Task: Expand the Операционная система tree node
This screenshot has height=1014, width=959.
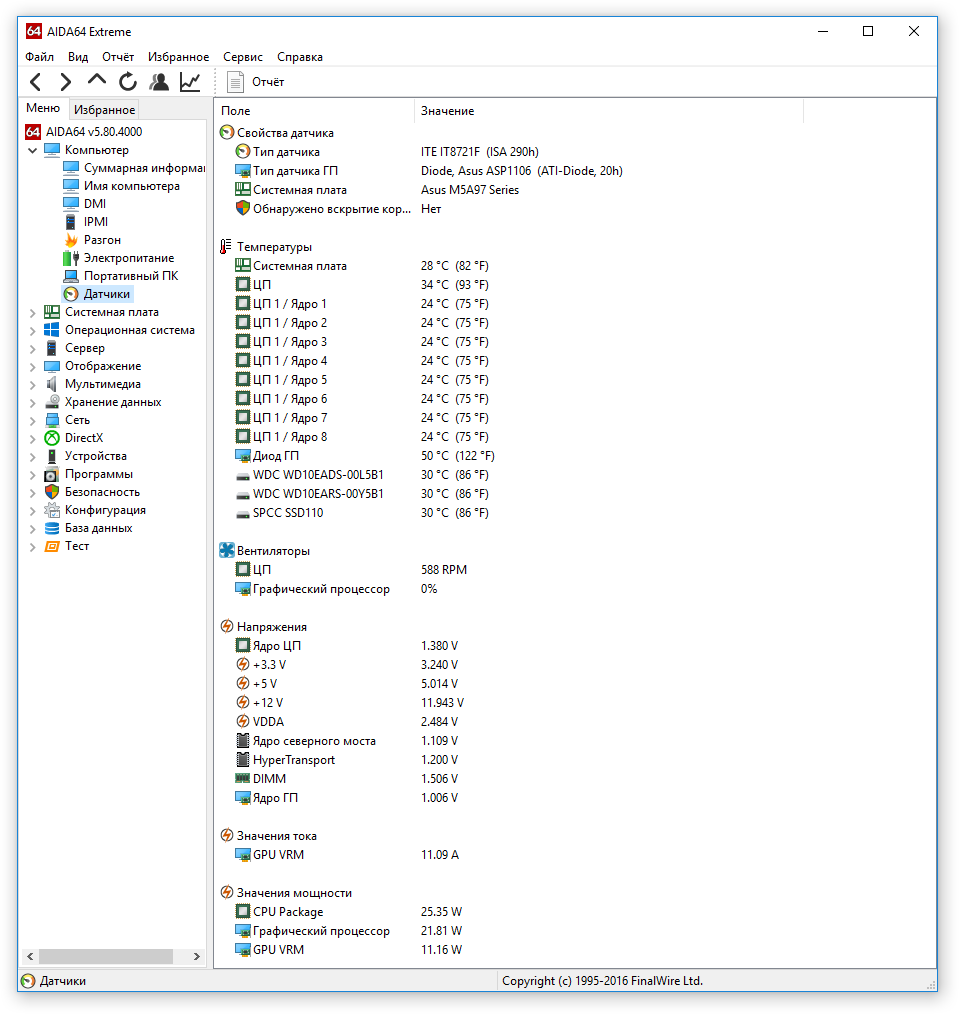Action: [32, 330]
